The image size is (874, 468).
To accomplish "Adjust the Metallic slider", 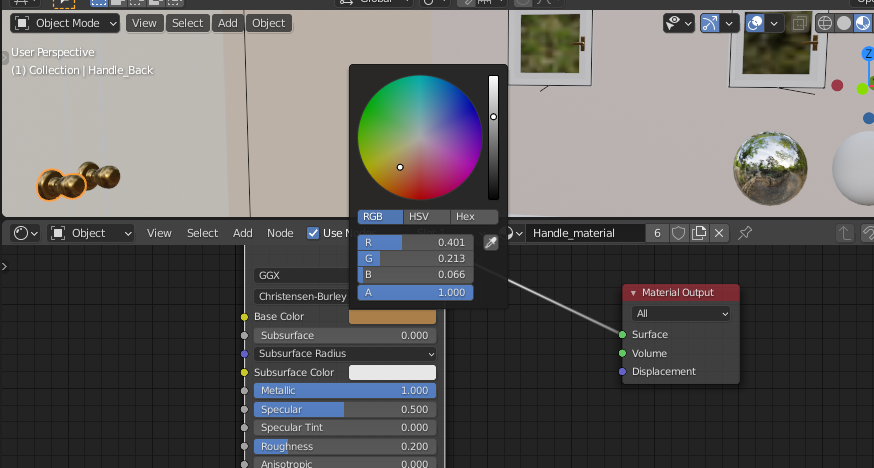I will click(x=345, y=391).
